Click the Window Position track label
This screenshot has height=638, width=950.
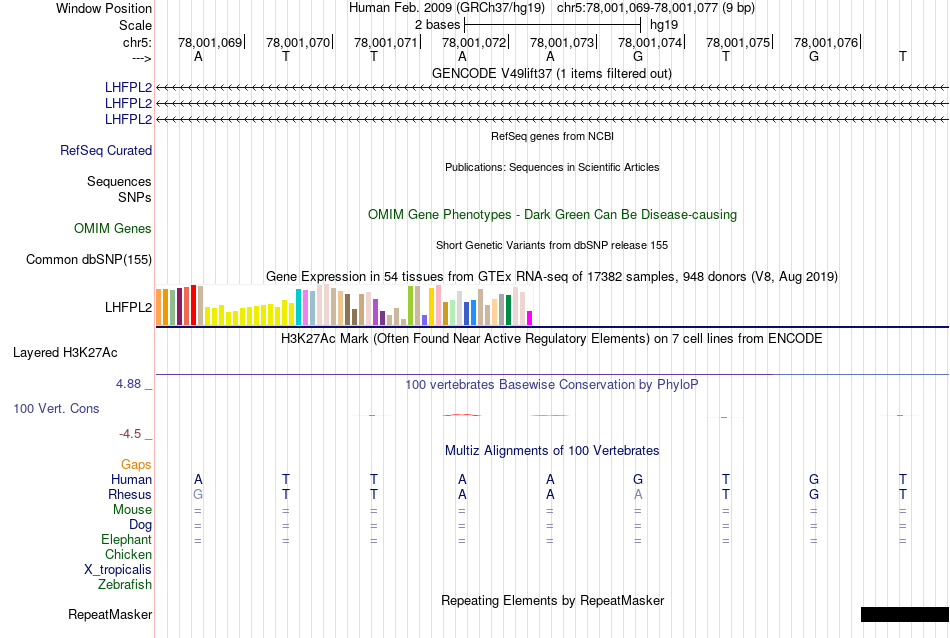coord(104,8)
